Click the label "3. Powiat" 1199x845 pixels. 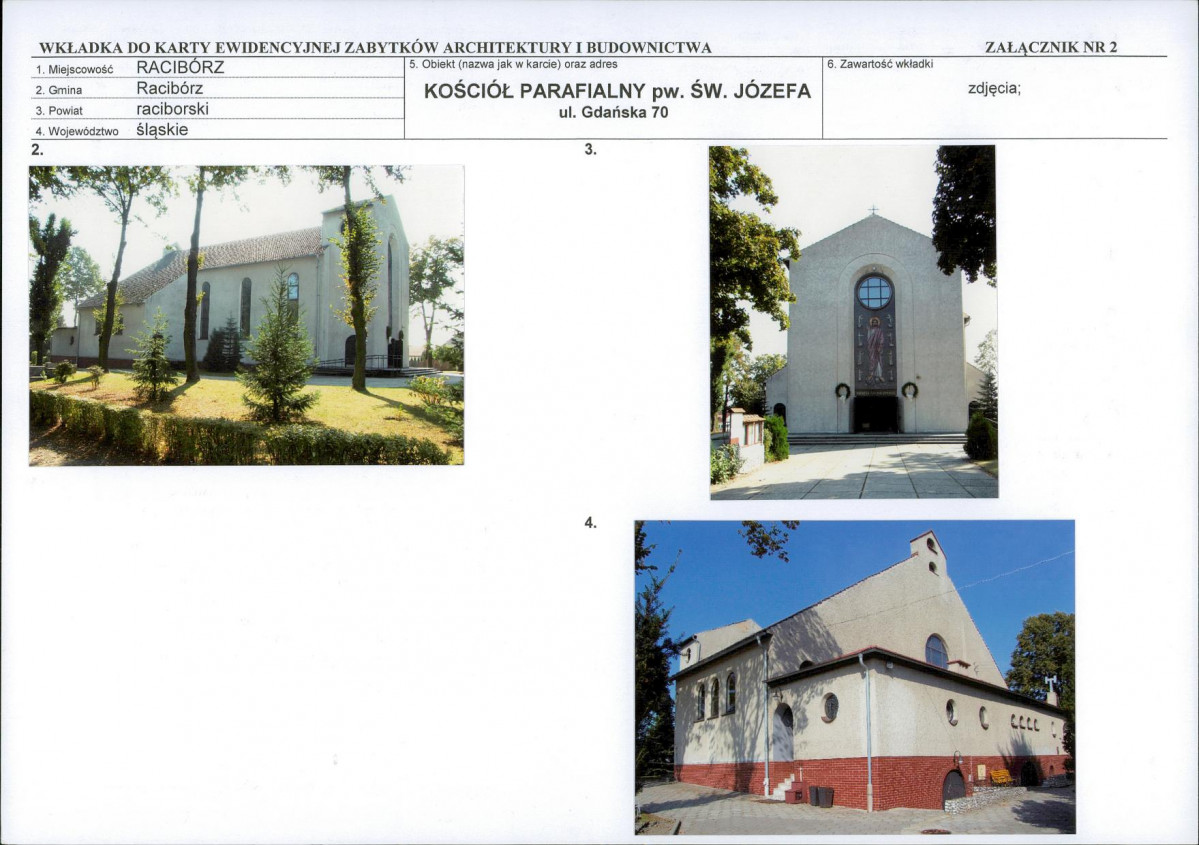[59, 111]
